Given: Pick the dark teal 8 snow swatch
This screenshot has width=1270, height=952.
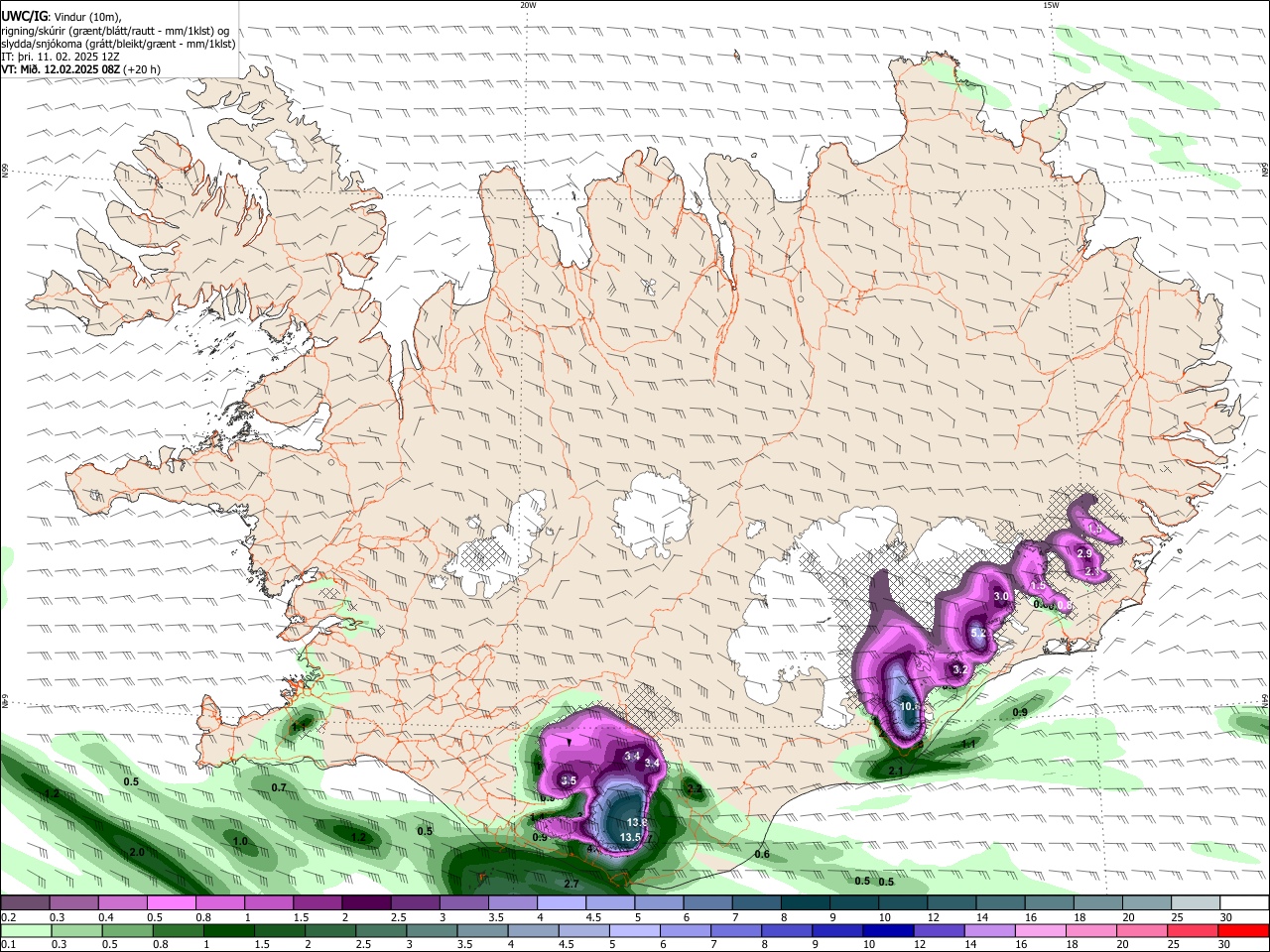Looking at the screenshot, I should click(805, 902).
